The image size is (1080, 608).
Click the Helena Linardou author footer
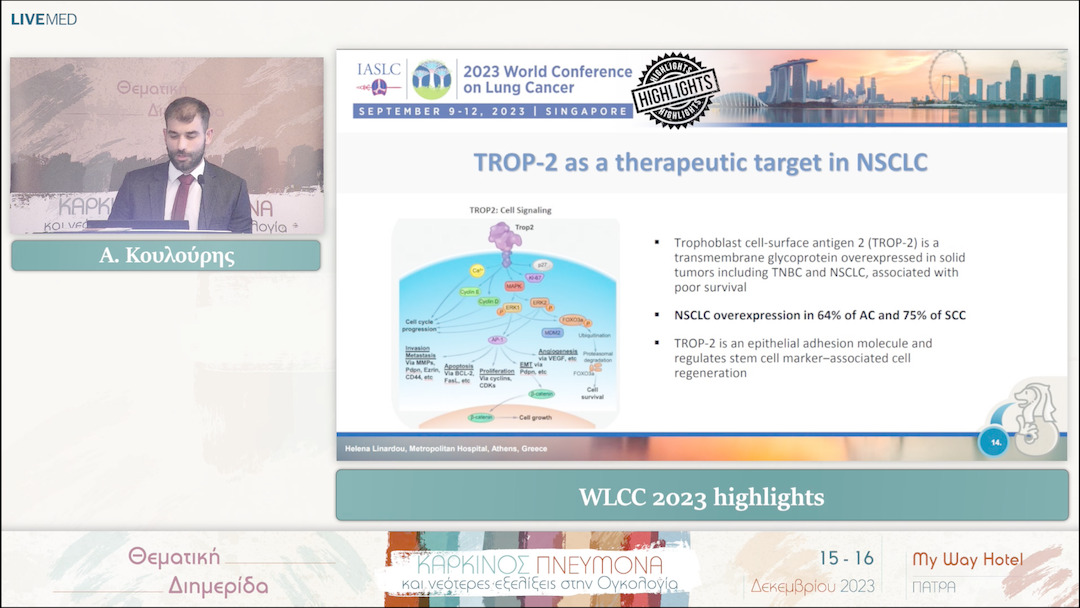tap(446, 449)
